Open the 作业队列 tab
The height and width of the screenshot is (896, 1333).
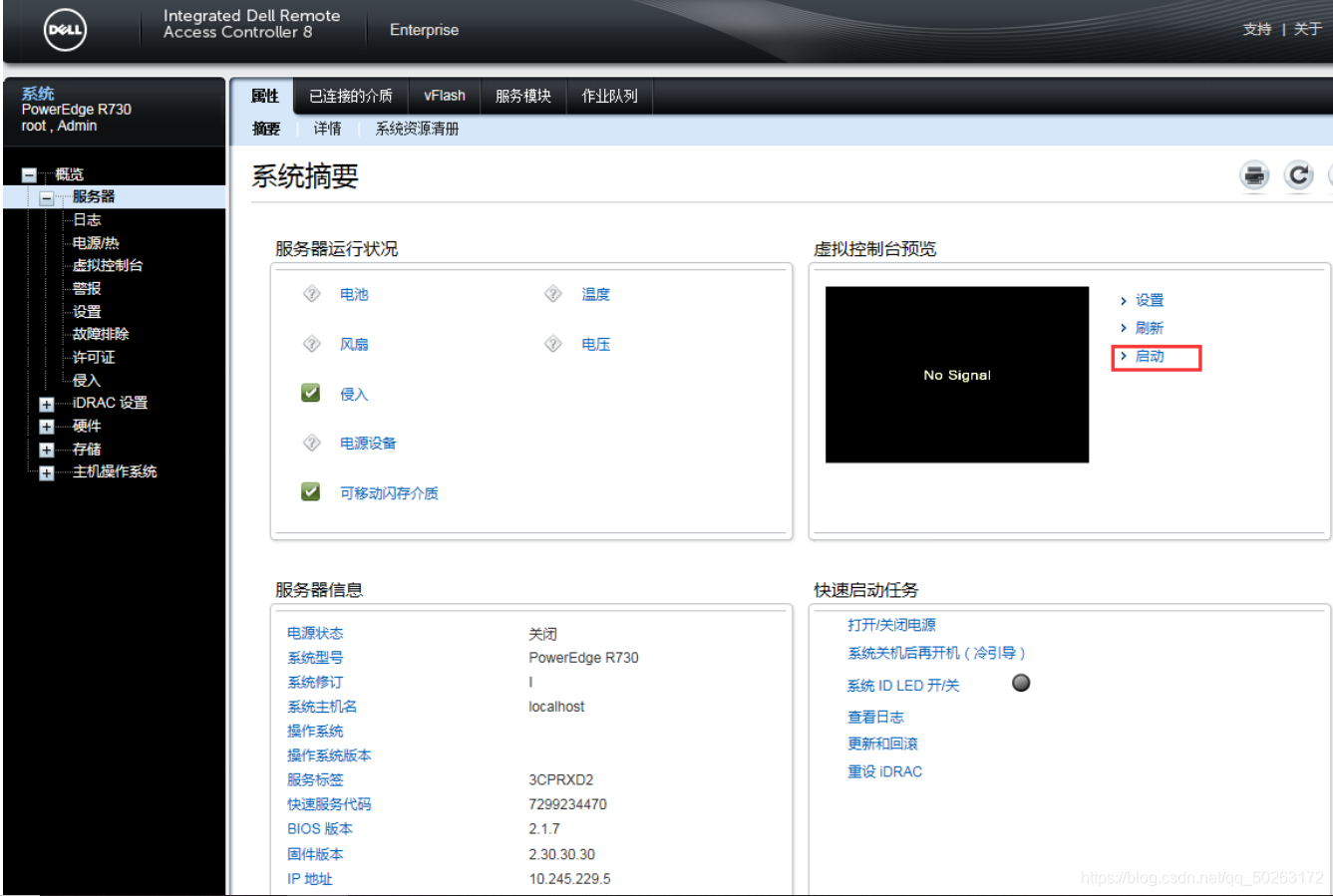tap(609, 96)
